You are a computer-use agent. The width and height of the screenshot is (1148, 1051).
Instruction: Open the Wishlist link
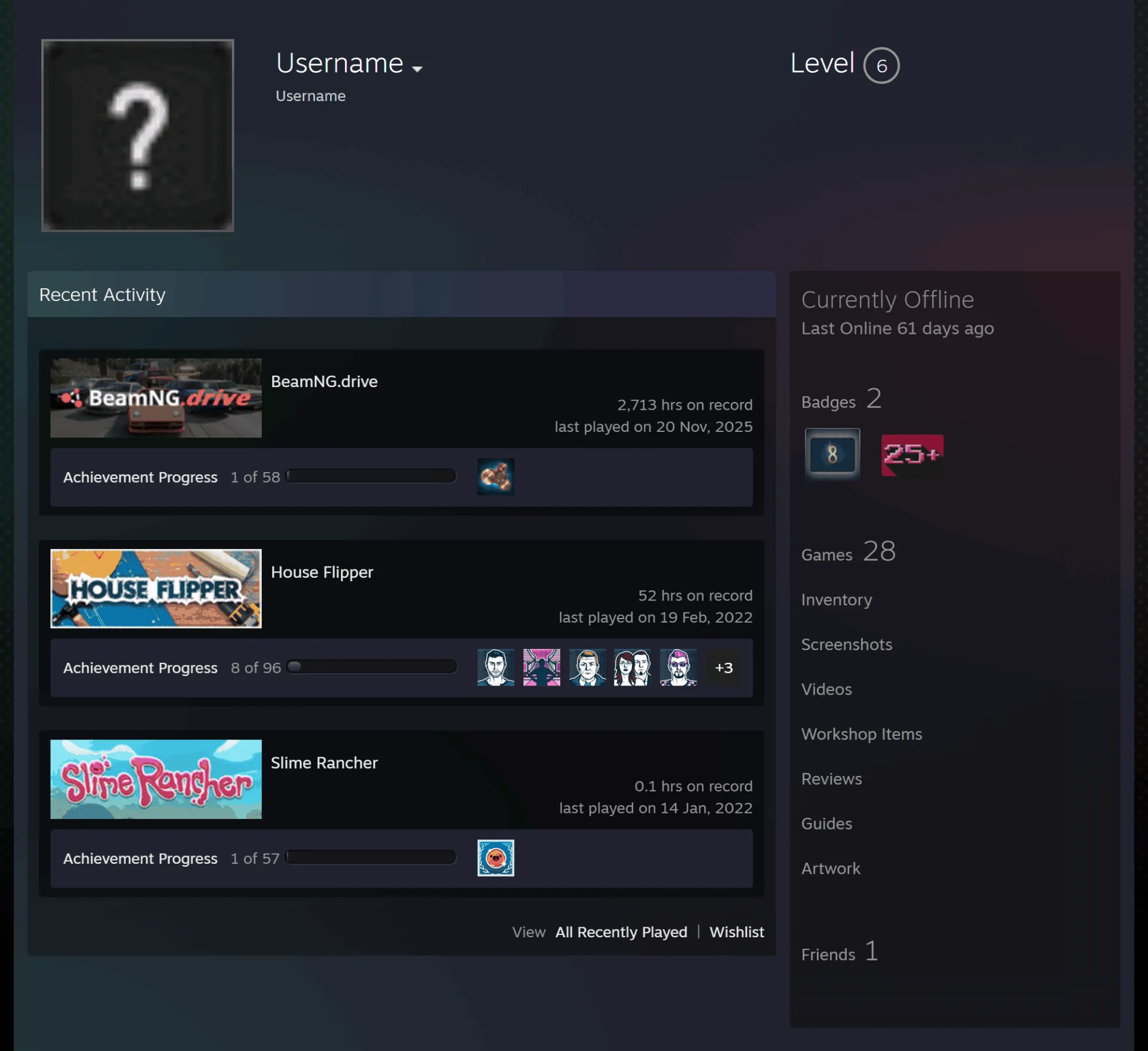(x=737, y=932)
